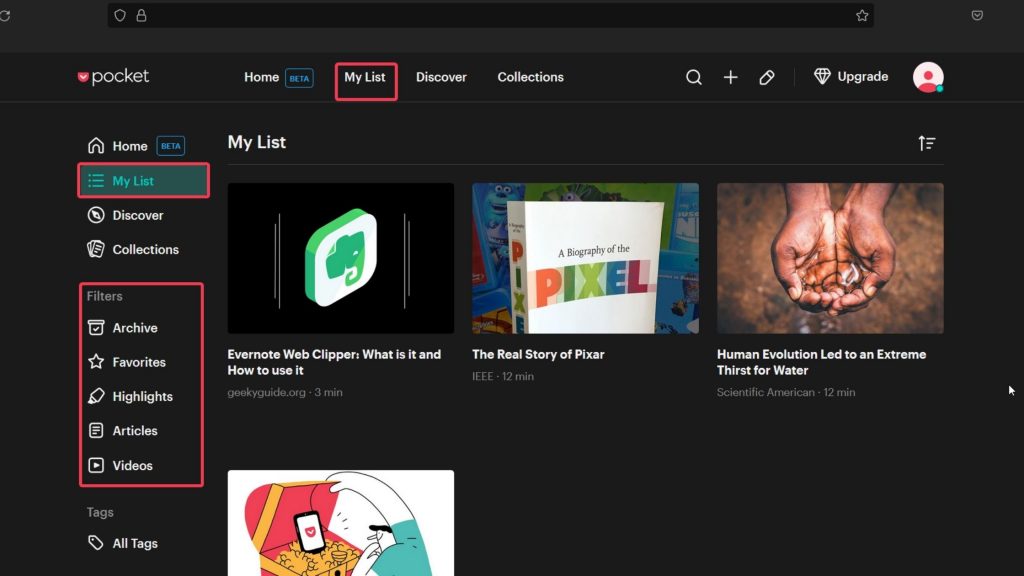Click the Highlights marker icon
1024x576 pixels.
96,396
